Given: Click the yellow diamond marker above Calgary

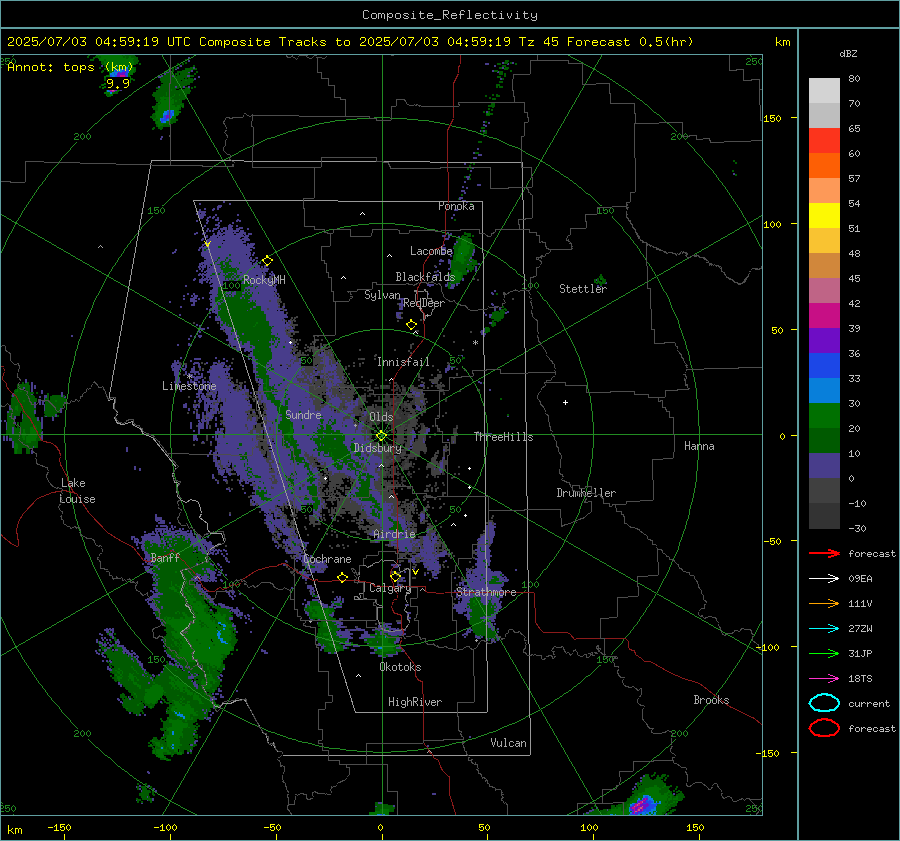Looking at the screenshot, I should [x=395, y=576].
